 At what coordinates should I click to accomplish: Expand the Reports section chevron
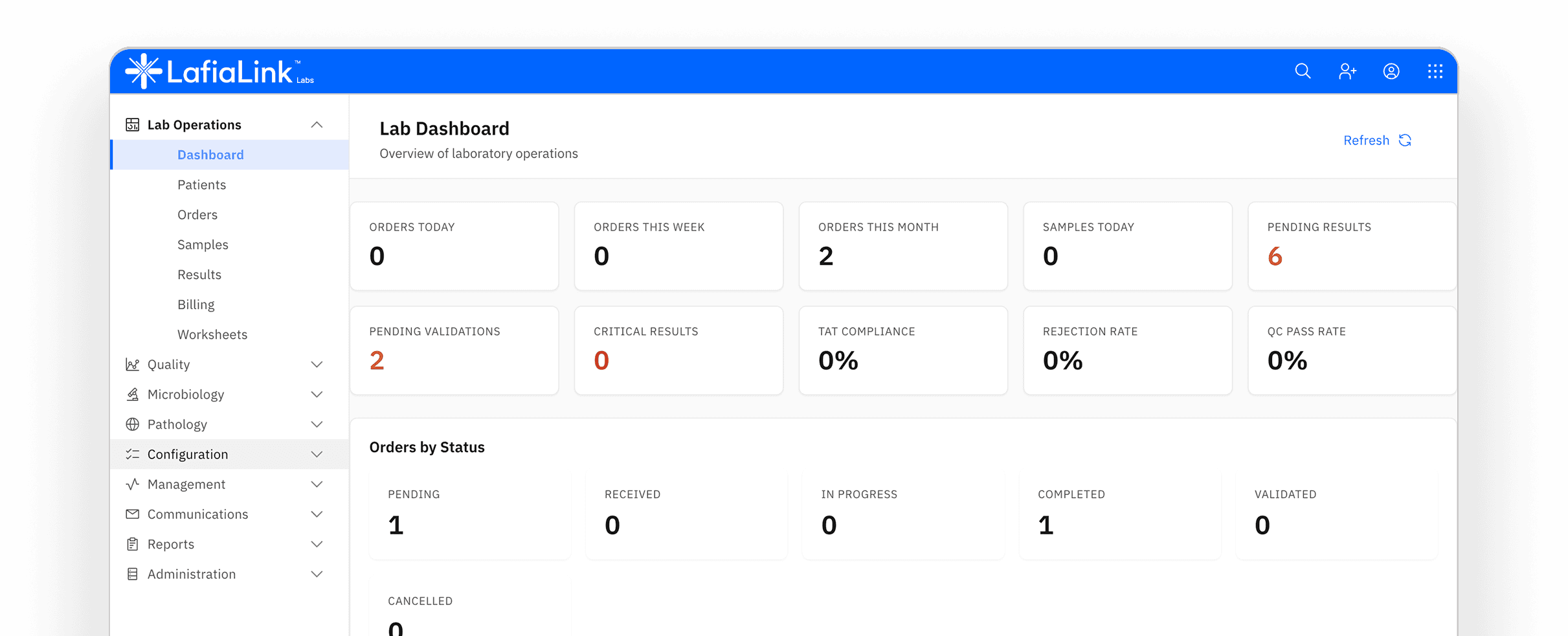[317, 544]
